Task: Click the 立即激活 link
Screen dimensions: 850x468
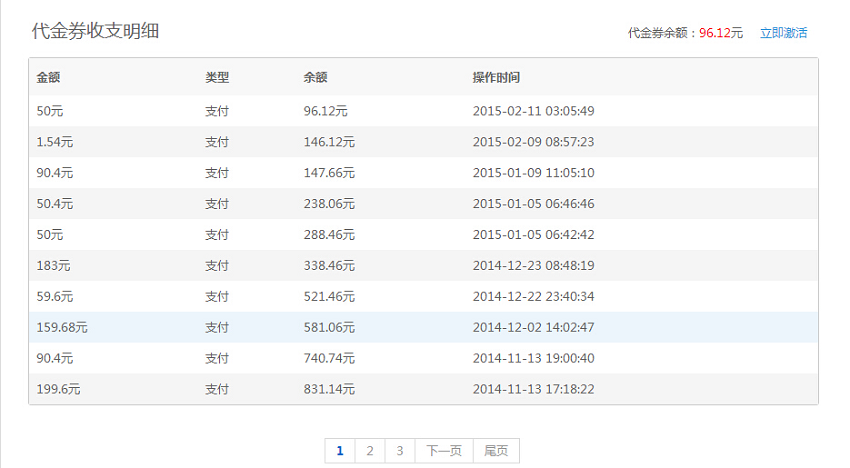Action: pyautogui.click(x=783, y=33)
